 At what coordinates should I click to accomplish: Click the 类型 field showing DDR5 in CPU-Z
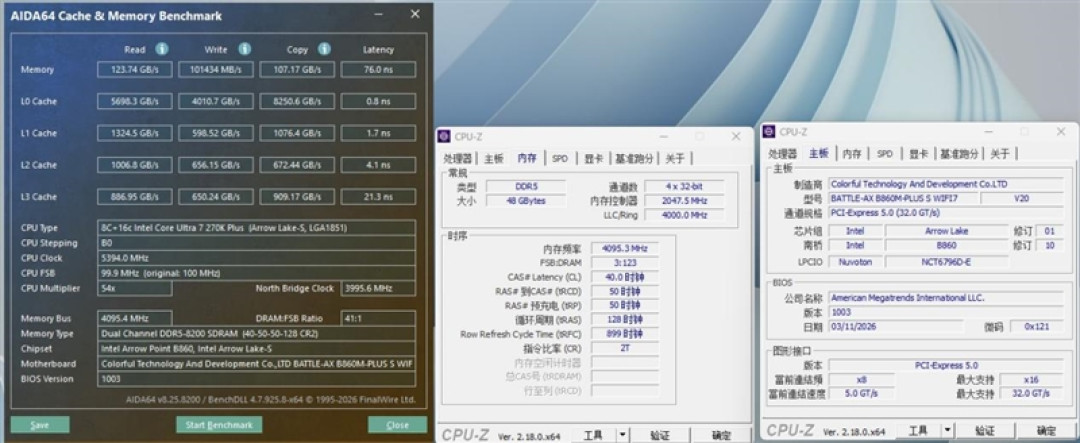click(x=526, y=186)
